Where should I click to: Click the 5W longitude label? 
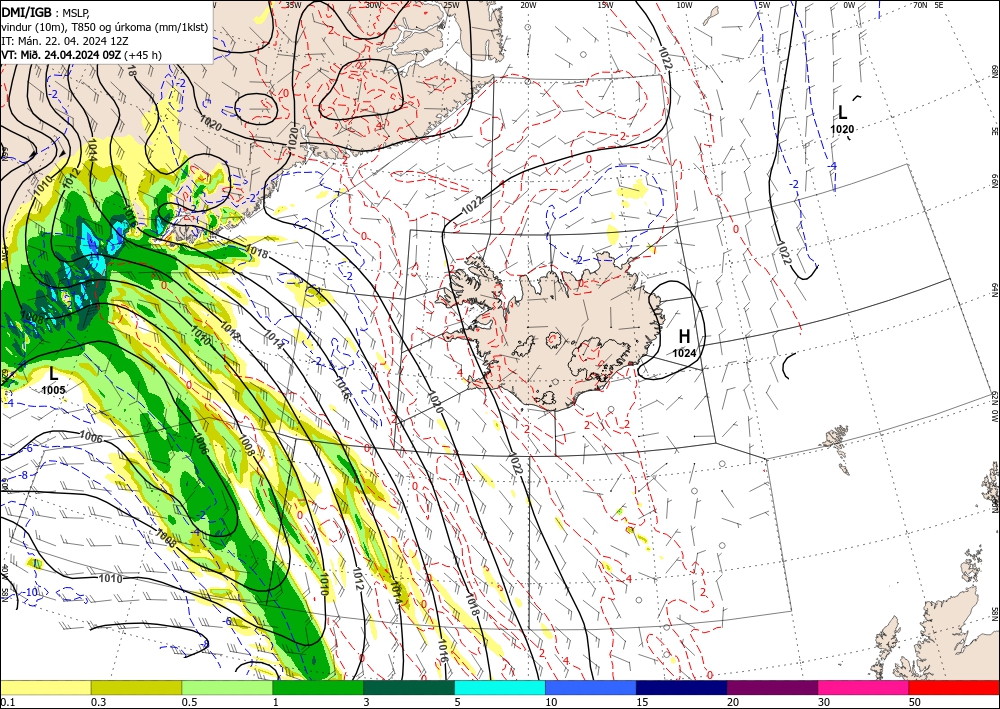point(764,5)
